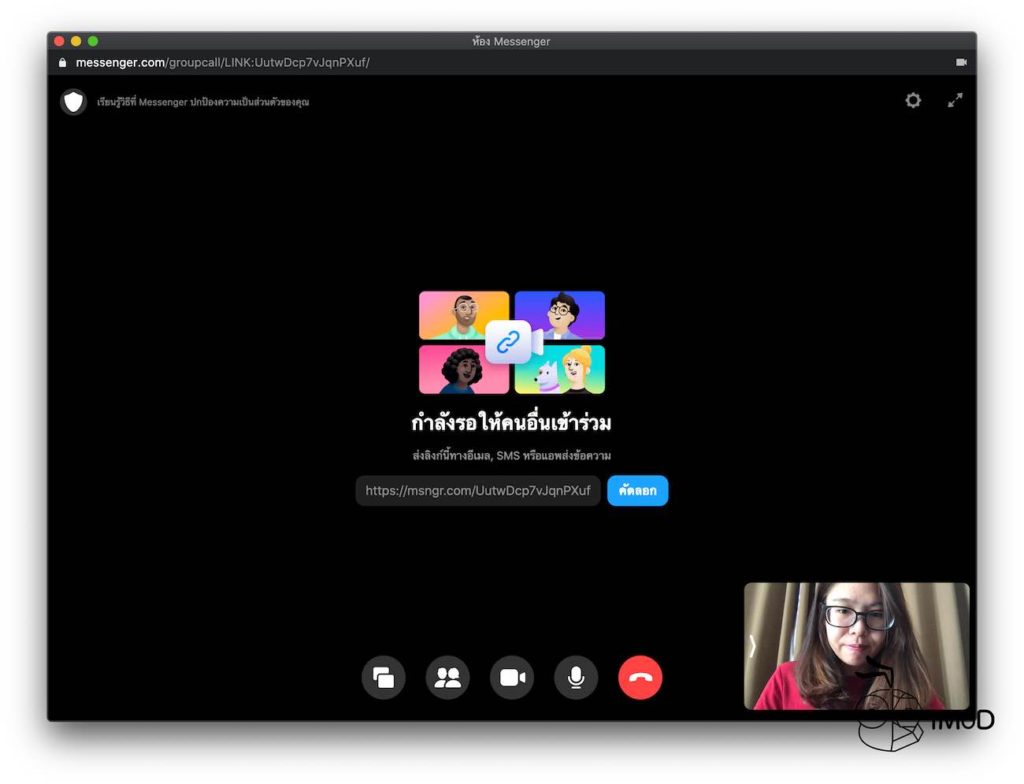This screenshot has height=784, width=1024.
Task: Maximize the window with the green button
Action: click(93, 41)
